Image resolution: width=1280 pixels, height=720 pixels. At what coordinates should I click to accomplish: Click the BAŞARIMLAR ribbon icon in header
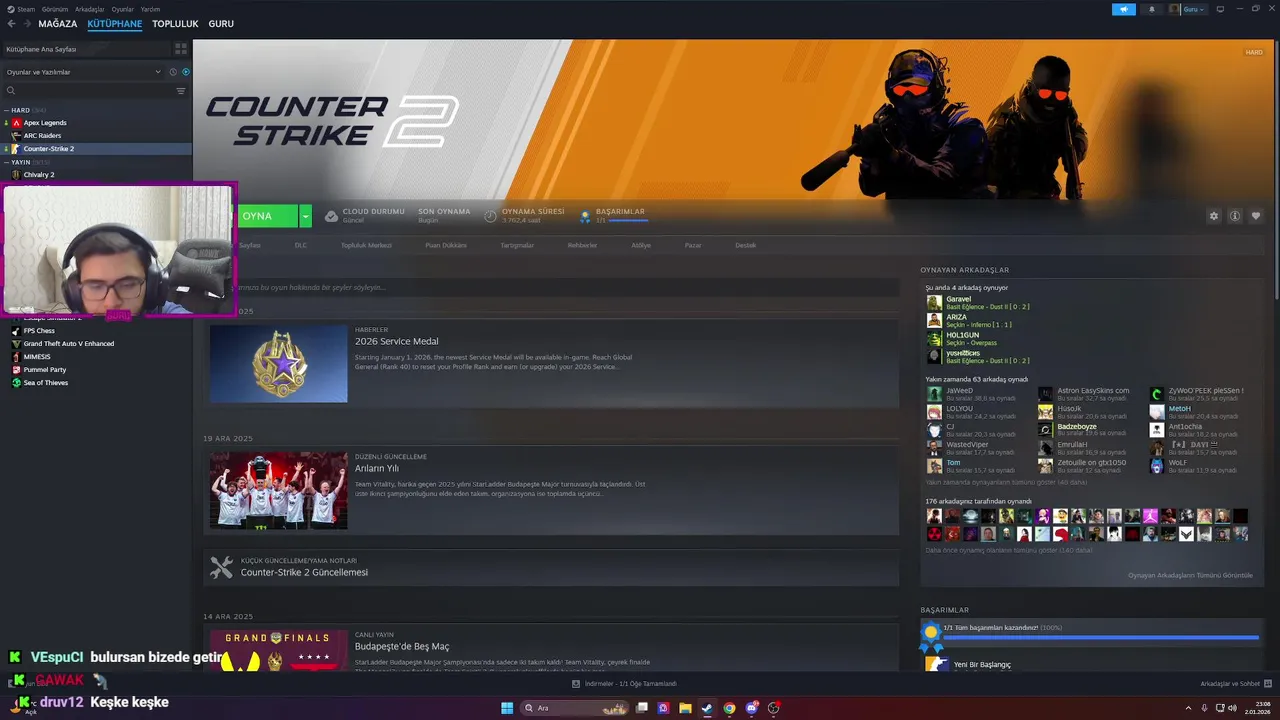pyautogui.click(x=586, y=216)
